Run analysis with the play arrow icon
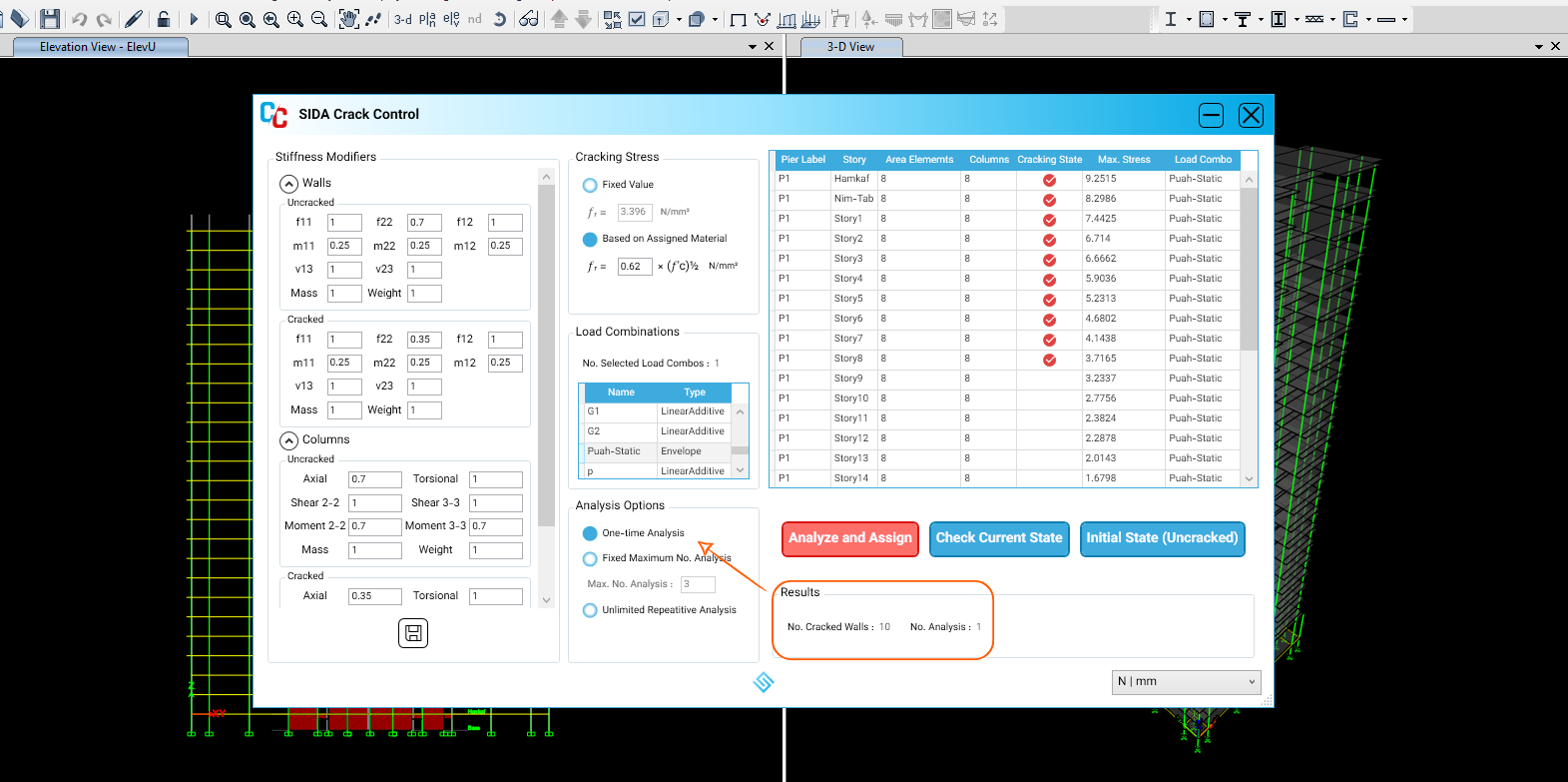The width and height of the screenshot is (1568, 782). pyautogui.click(x=194, y=19)
